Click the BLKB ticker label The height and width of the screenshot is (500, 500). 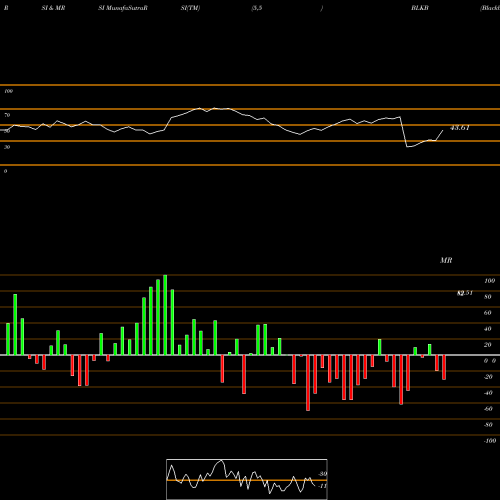pos(420,8)
